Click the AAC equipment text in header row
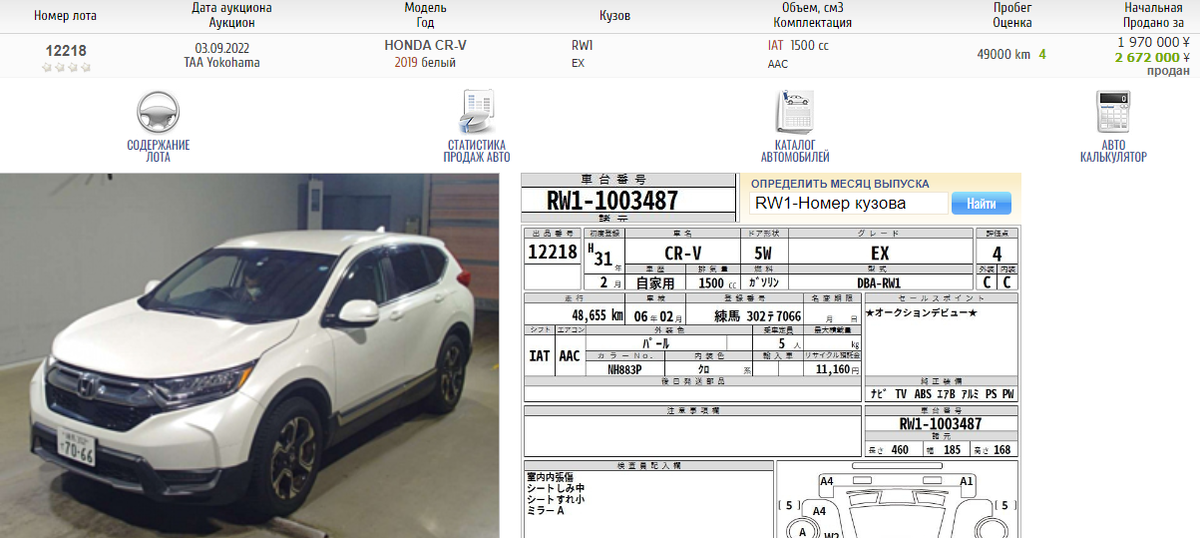 pos(778,64)
